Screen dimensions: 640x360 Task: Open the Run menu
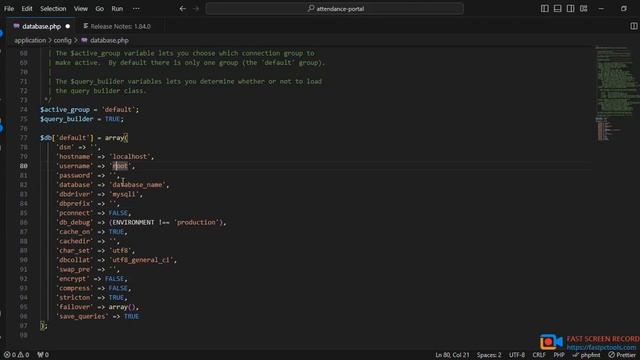117,9
